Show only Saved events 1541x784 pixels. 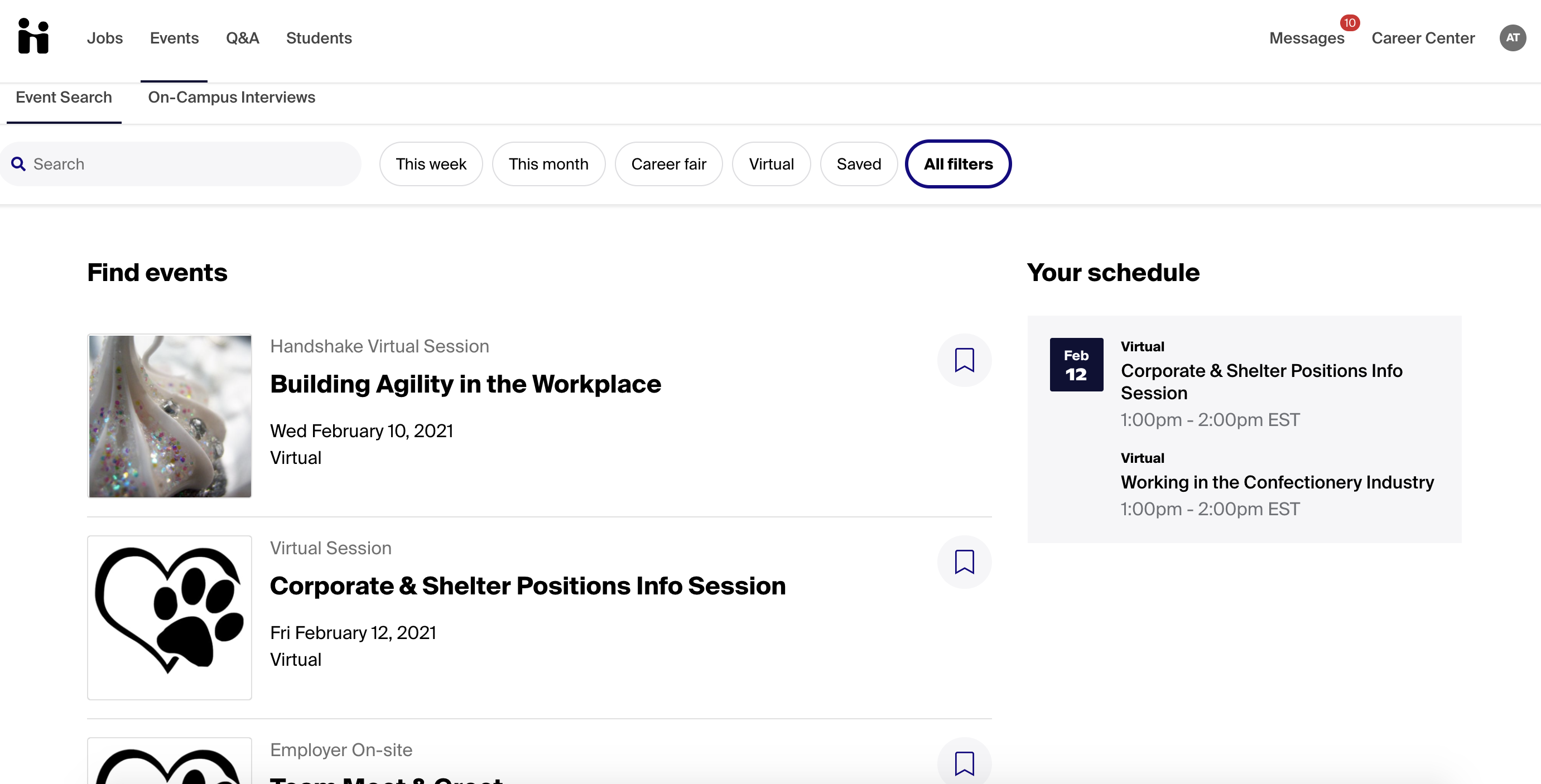point(859,164)
